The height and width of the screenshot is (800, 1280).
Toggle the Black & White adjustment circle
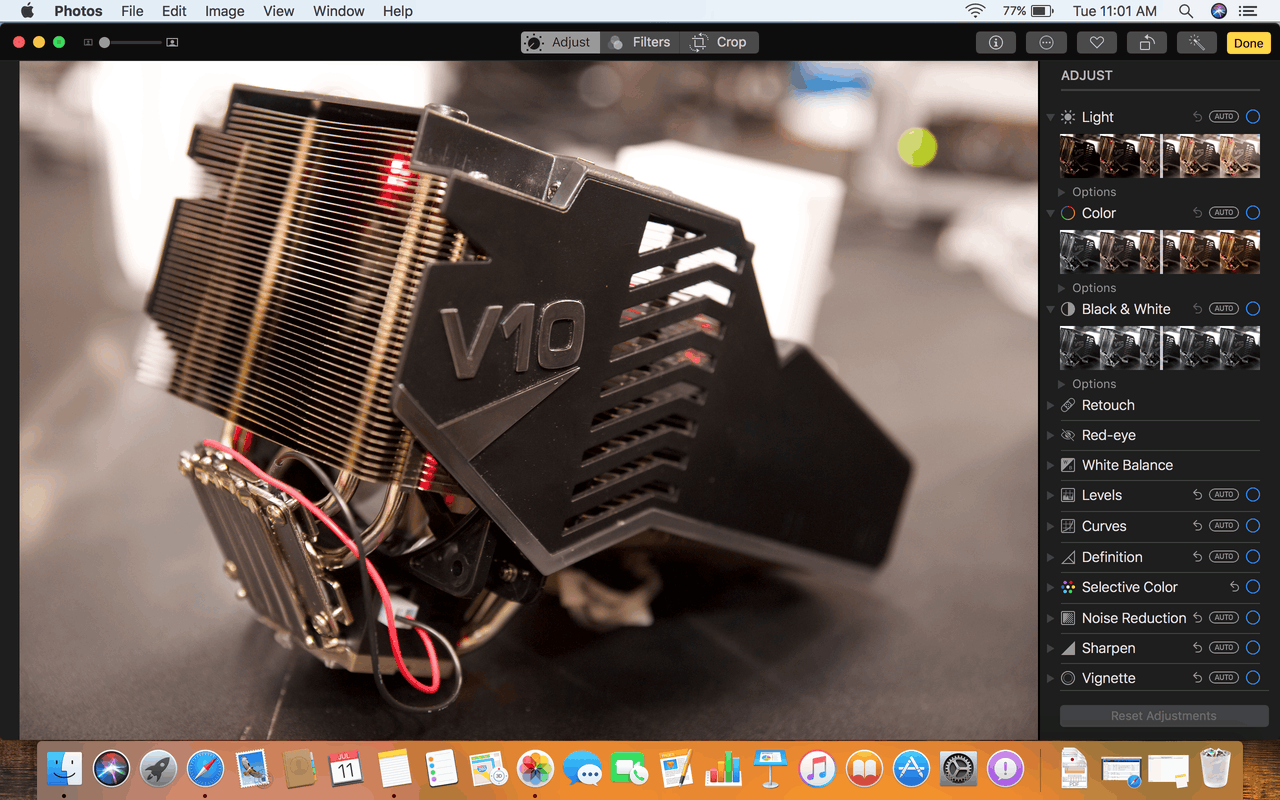[1253, 309]
